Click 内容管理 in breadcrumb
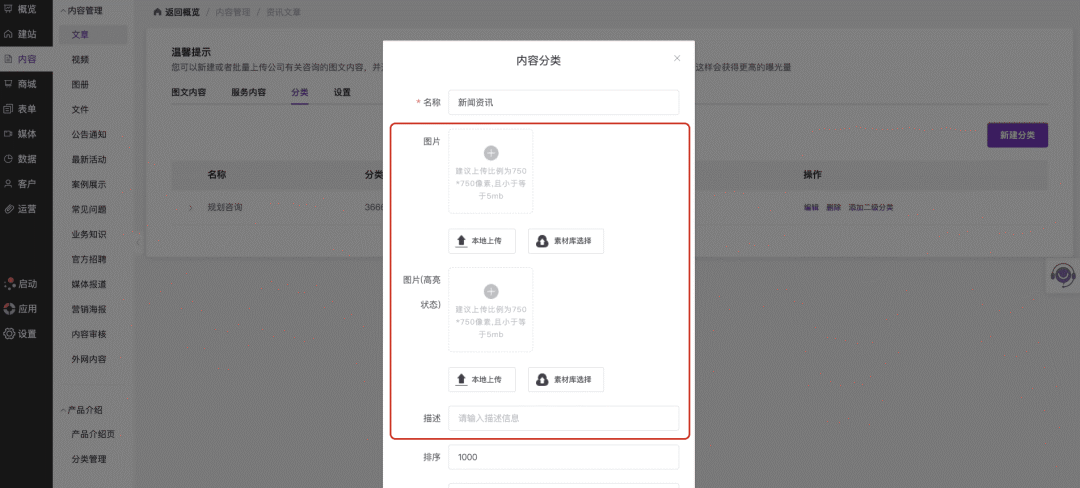 (x=233, y=12)
